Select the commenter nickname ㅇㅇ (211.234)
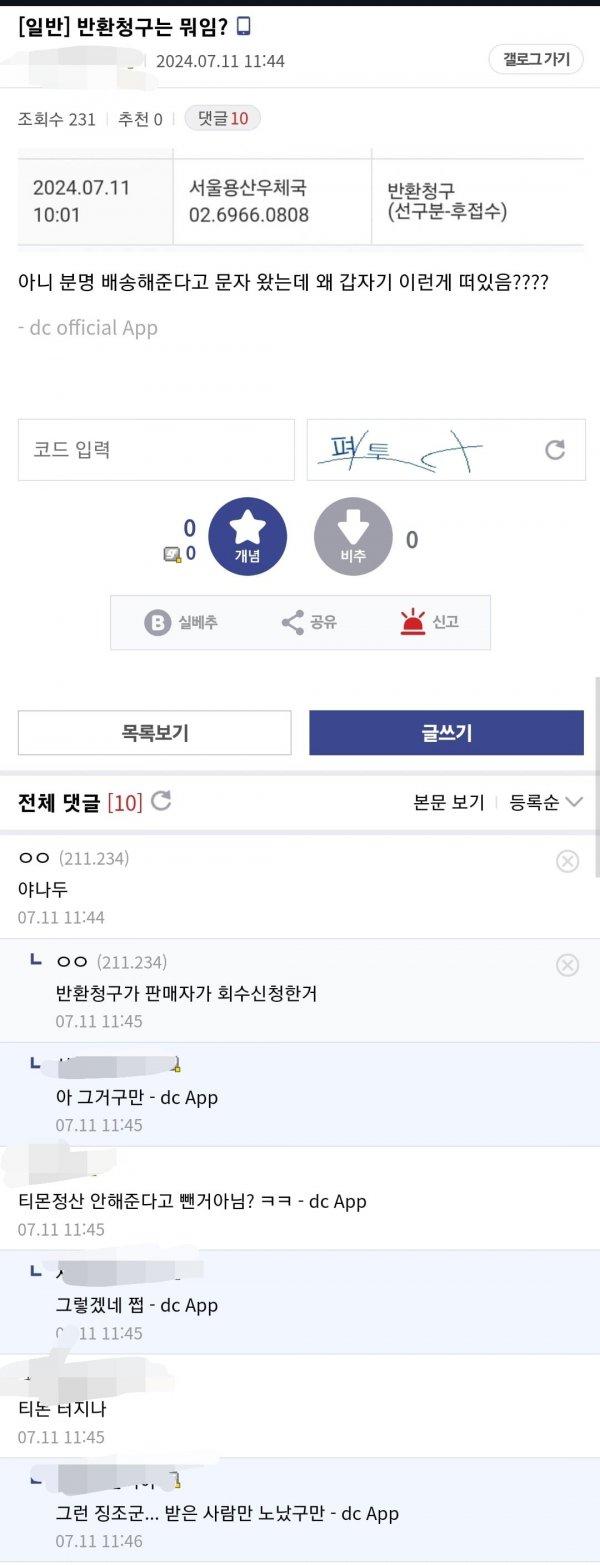This screenshot has height=1565, width=600. (60, 858)
